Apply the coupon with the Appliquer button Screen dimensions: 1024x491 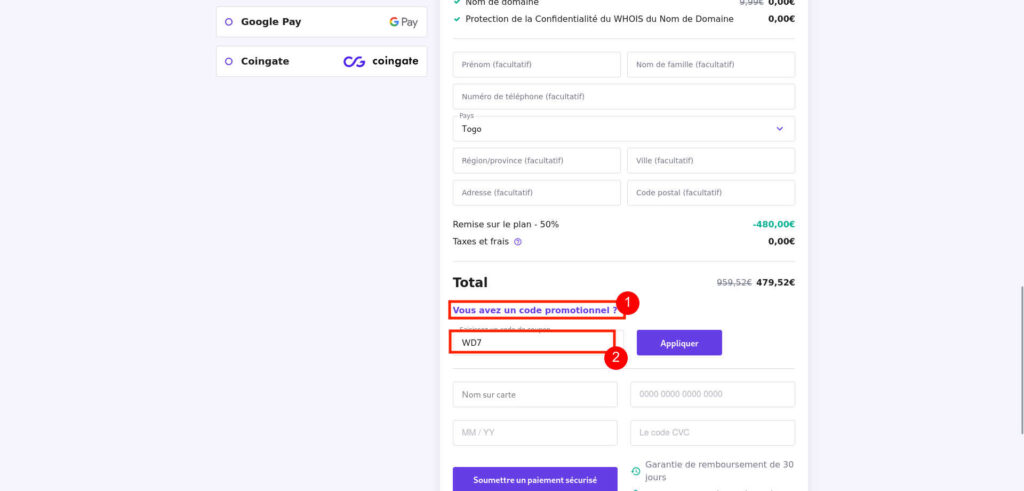pos(679,343)
